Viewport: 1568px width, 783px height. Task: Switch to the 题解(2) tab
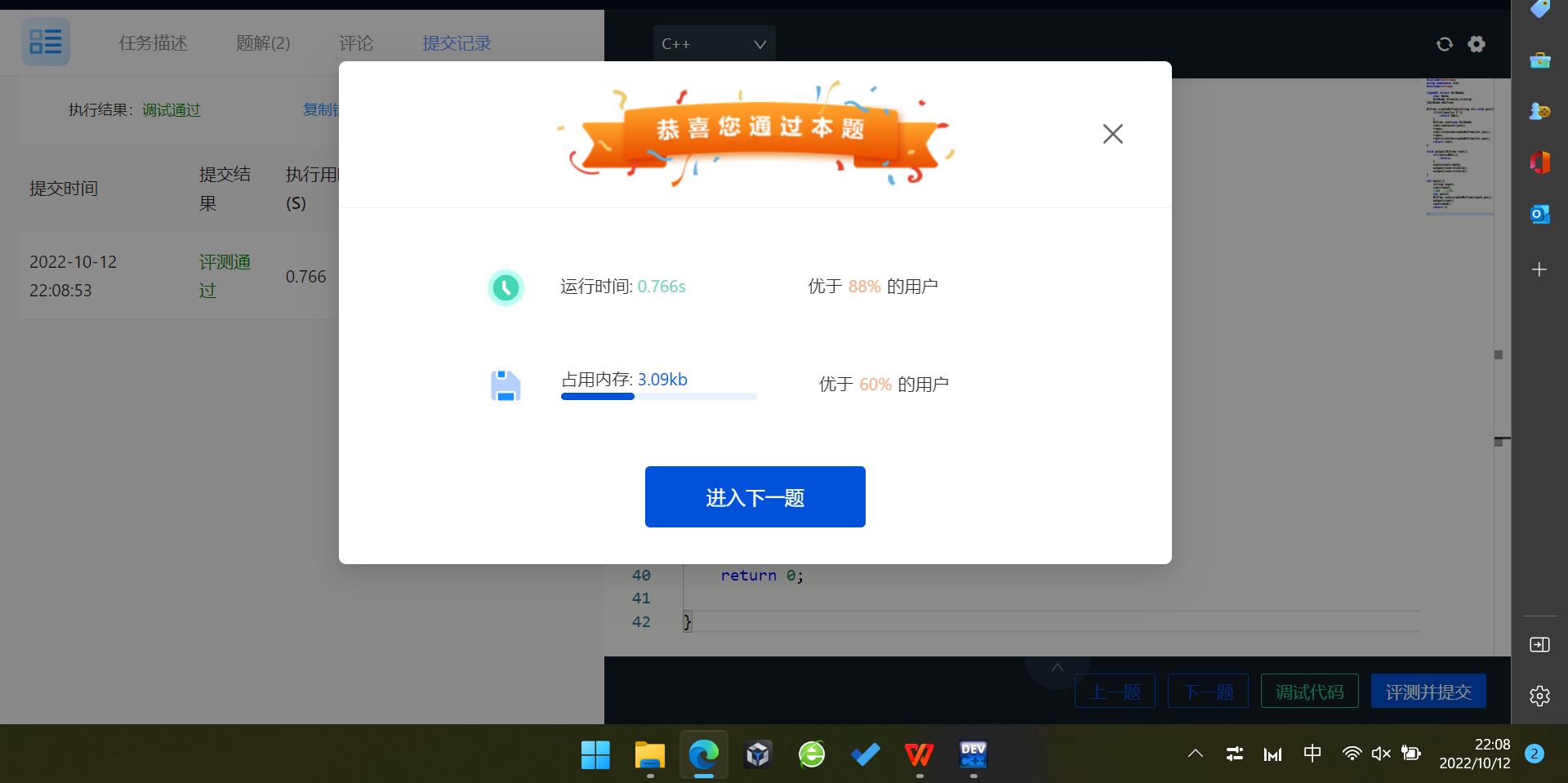263,43
